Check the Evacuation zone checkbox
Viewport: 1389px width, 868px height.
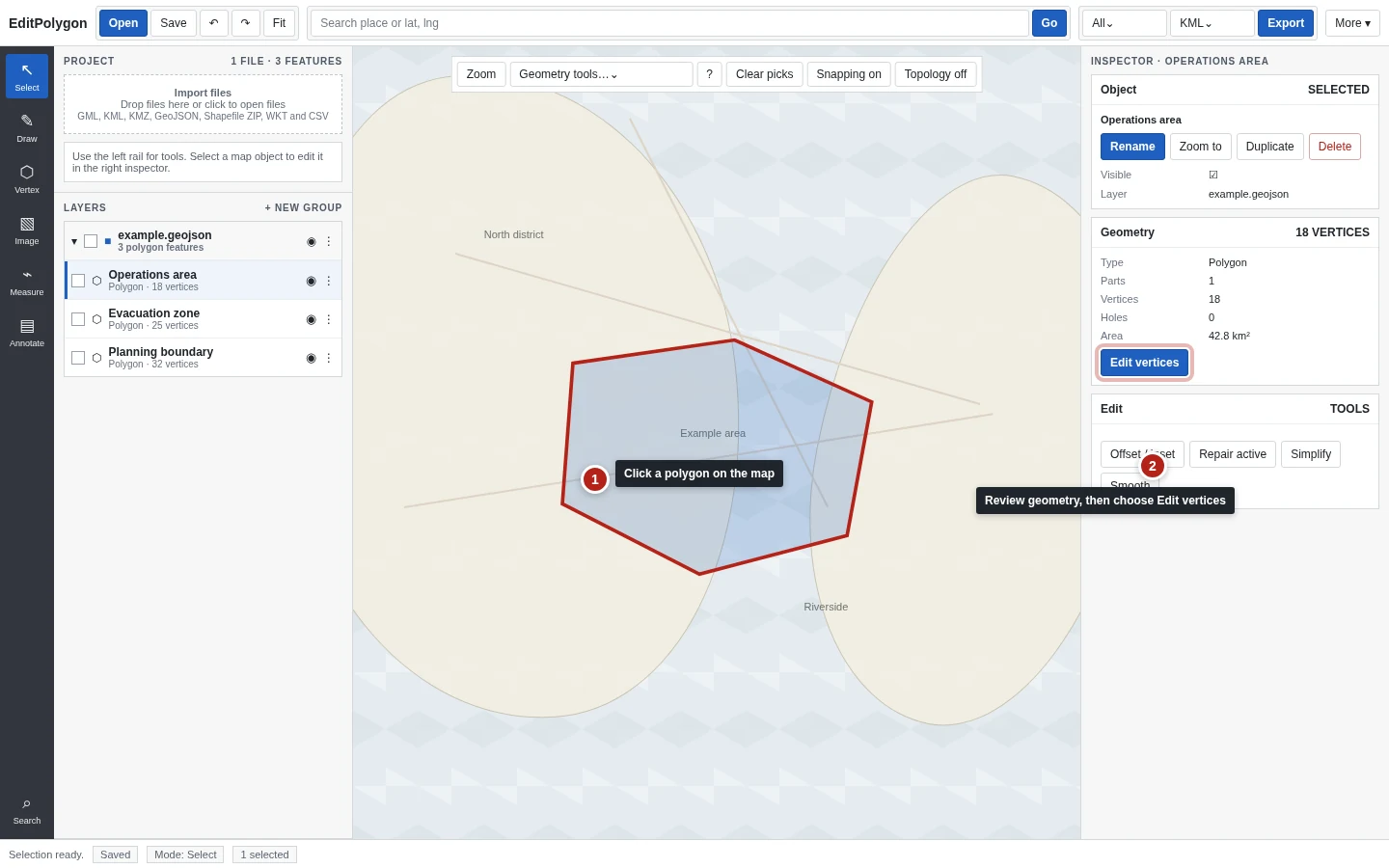(78, 319)
